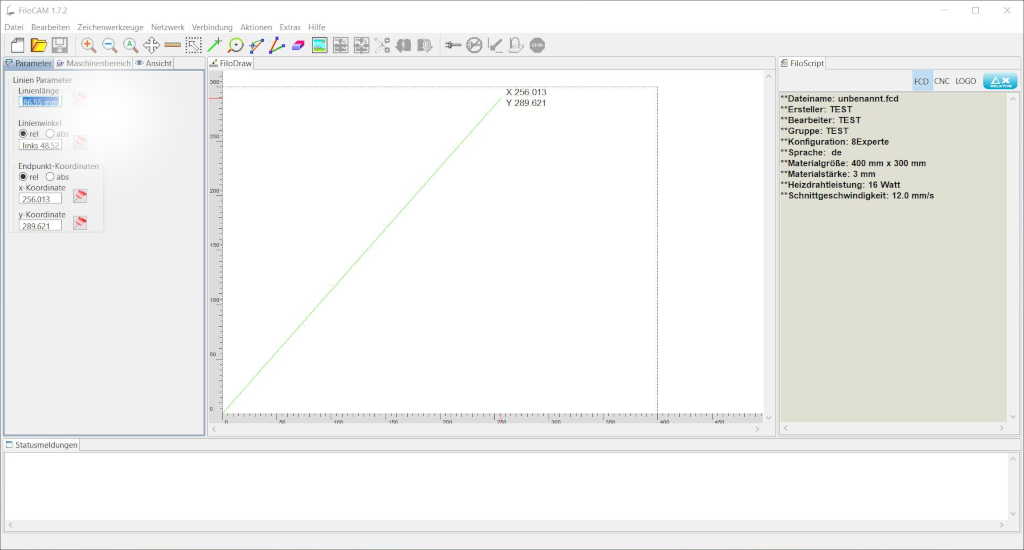Show FCD script view
This screenshot has height=550, width=1024.
(x=921, y=81)
